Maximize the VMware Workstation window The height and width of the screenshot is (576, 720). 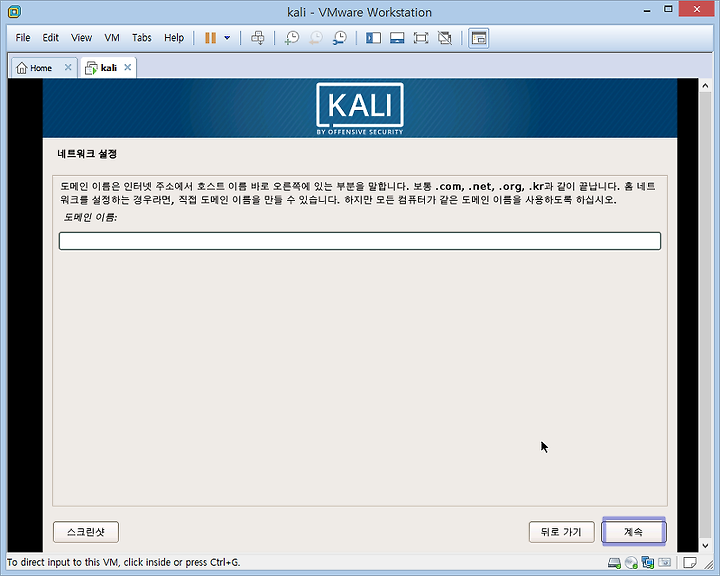668,9
